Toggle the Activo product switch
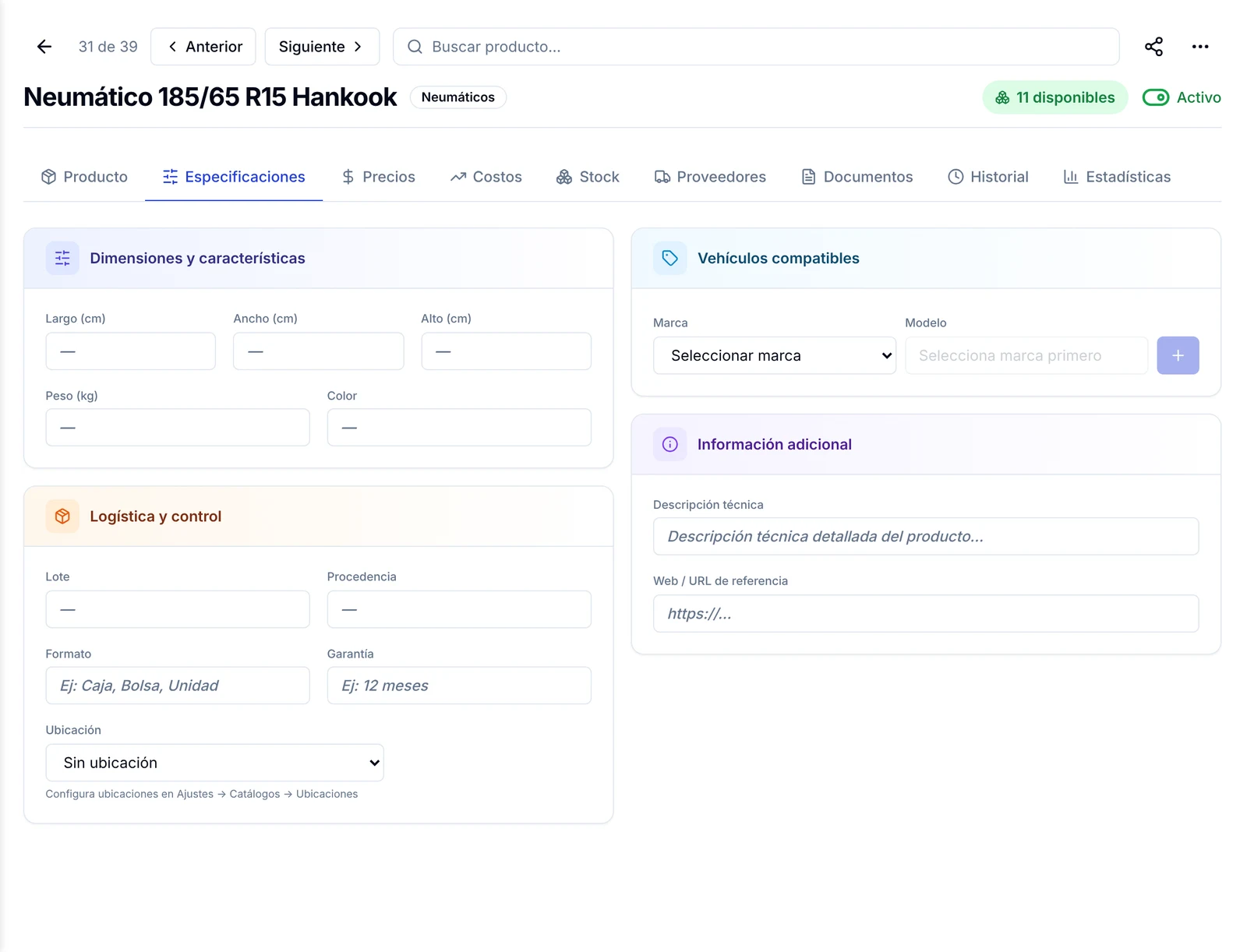Image resolution: width=1247 pixels, height=952 pixels. (x=1156, y=97)
